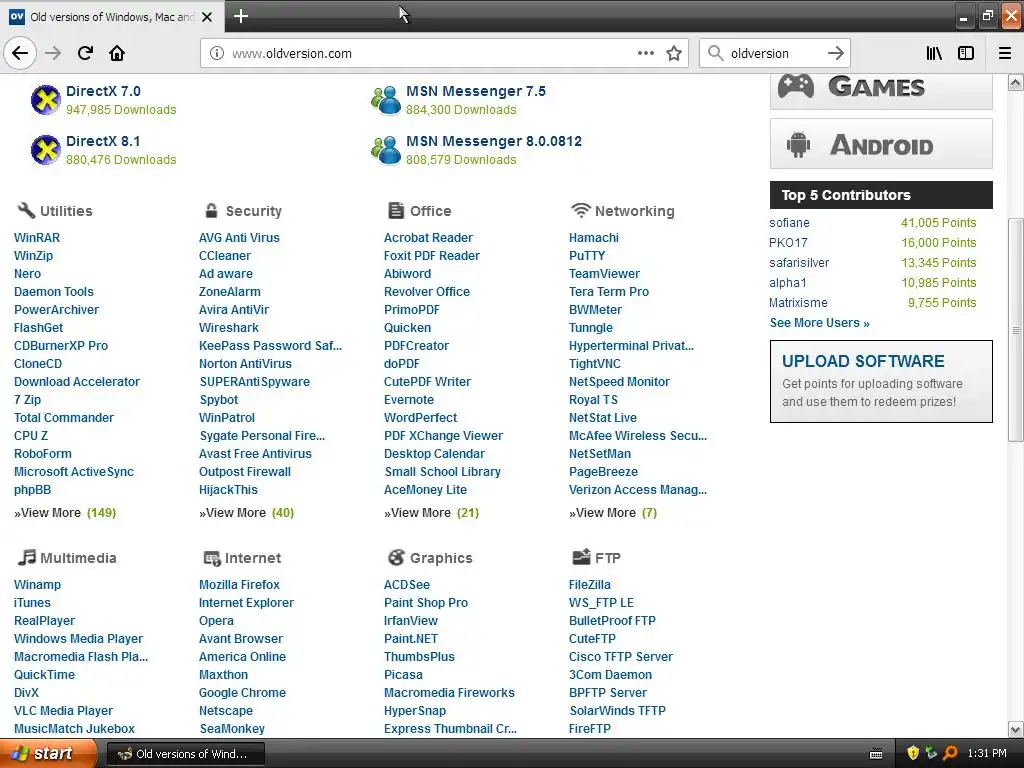This screenshot has height=768, width=1024.
Task: Click the Upload Software box
Action: pyautogui.click(x=881, y=381)
